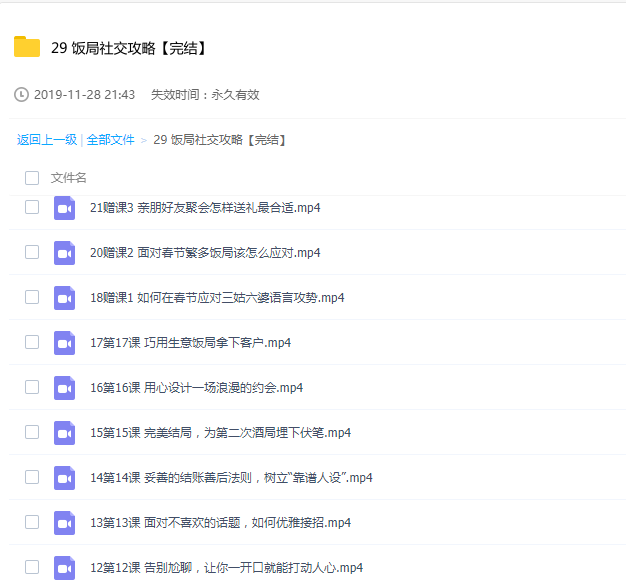Click video icon for 16第16课 file
Viewport: 626px width, 587px height.
pos(64,388)
